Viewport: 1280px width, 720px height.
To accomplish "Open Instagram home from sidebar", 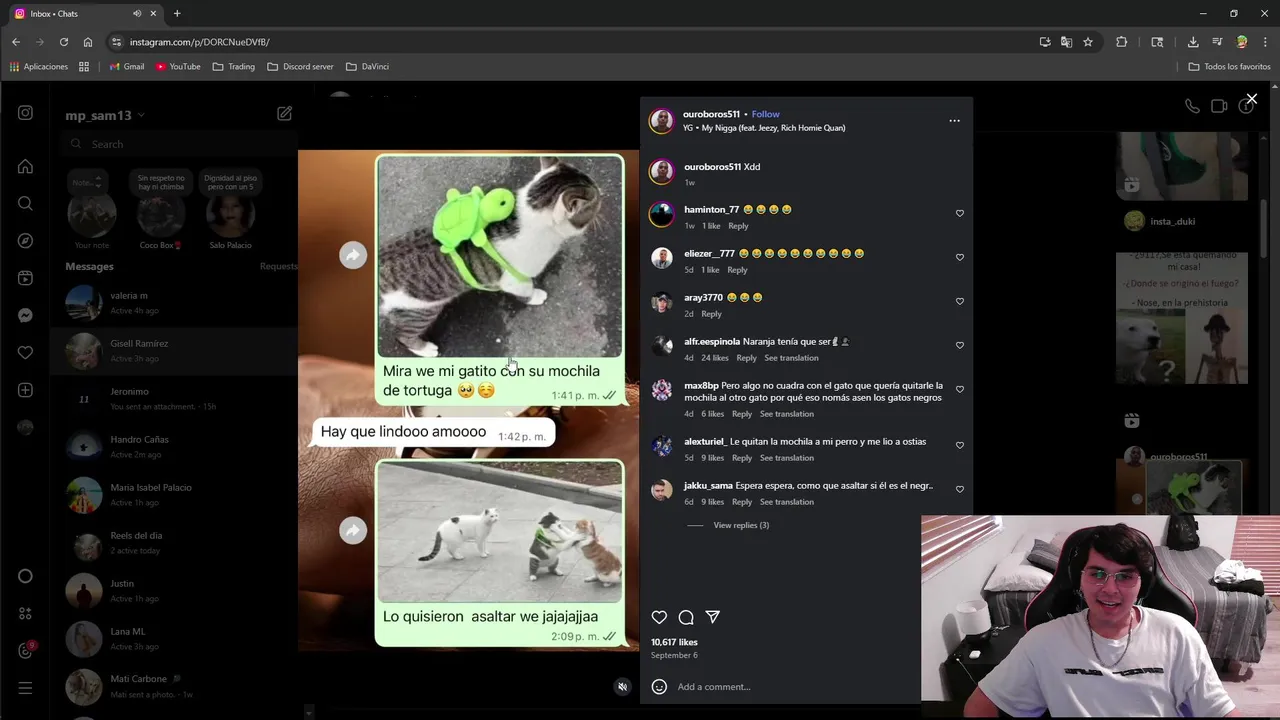I will point(25,166).
